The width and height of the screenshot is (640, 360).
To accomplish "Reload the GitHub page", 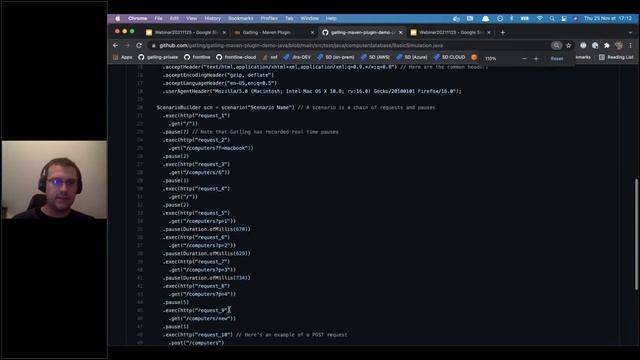I will click(x=139, y=45).
